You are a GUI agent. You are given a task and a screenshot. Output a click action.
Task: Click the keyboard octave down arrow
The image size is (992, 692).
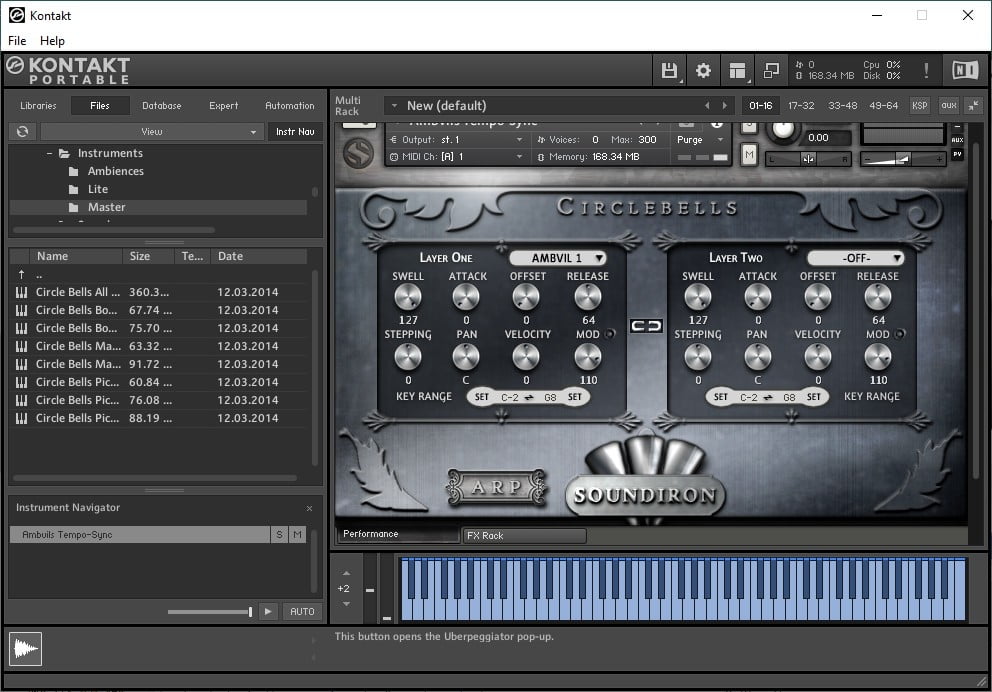[x=346, y=604]
